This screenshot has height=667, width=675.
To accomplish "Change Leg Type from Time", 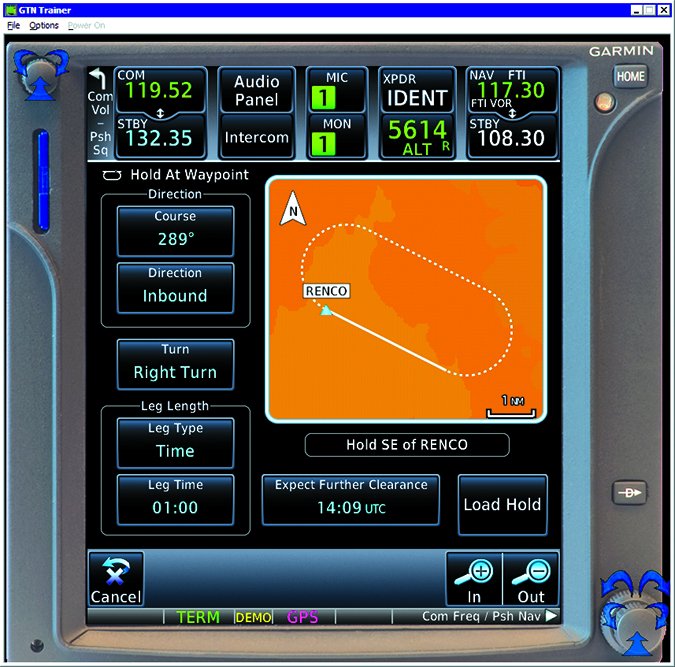I will [175, 442].
